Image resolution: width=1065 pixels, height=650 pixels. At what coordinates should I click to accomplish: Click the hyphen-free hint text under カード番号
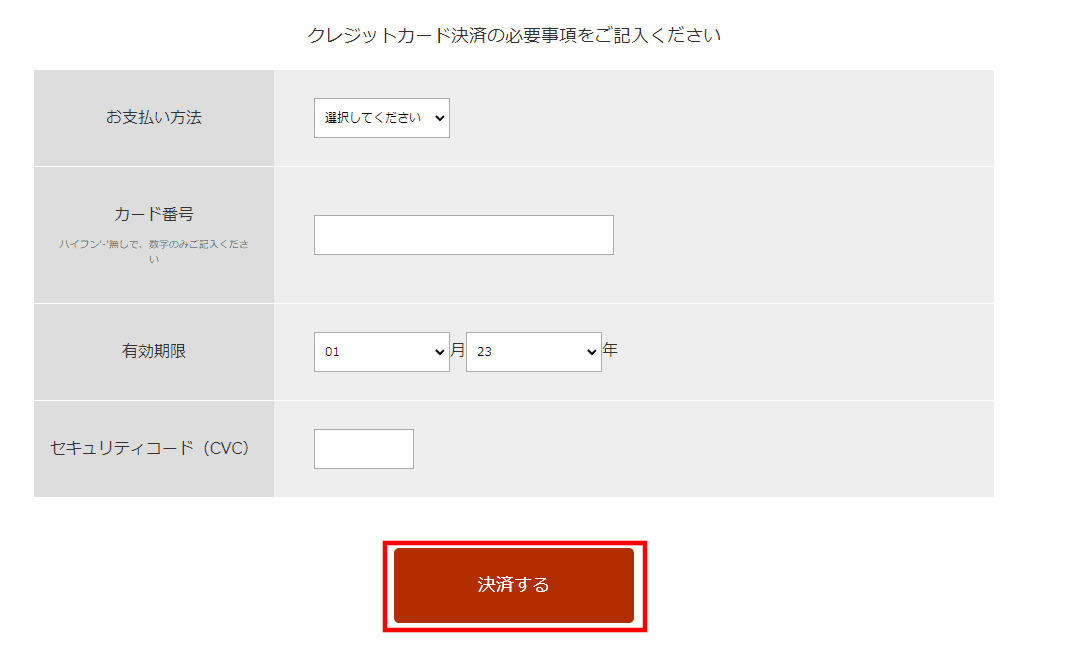coord(154,251)
